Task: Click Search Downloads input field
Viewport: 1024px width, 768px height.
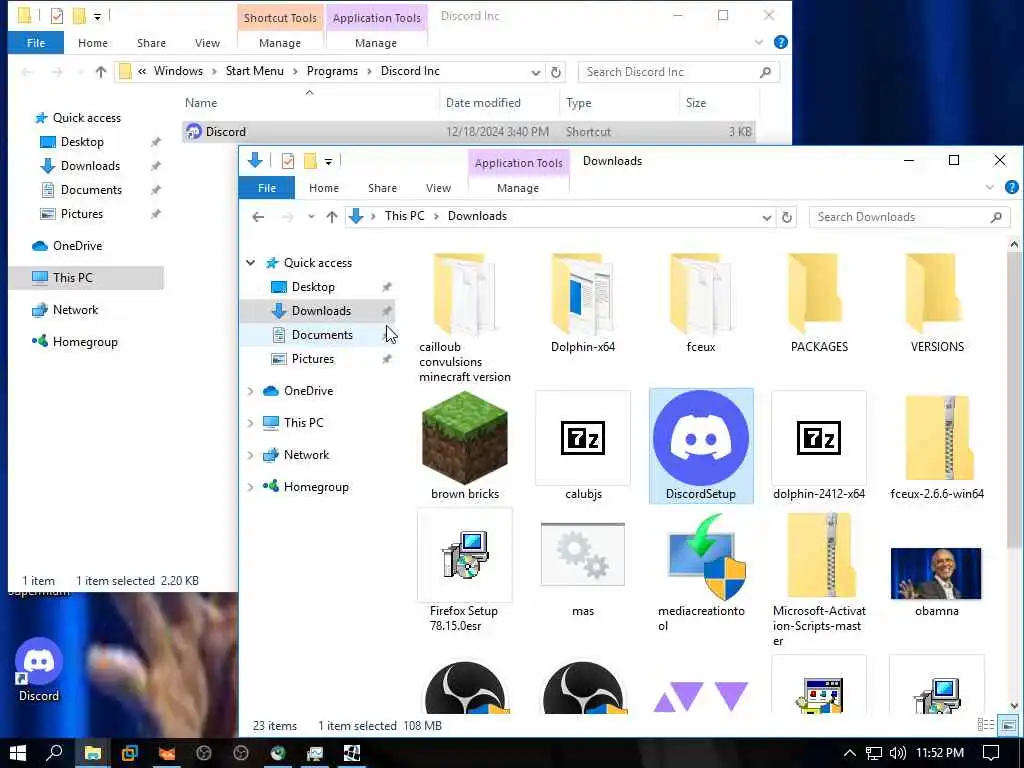Action: [x=909, y=217]
